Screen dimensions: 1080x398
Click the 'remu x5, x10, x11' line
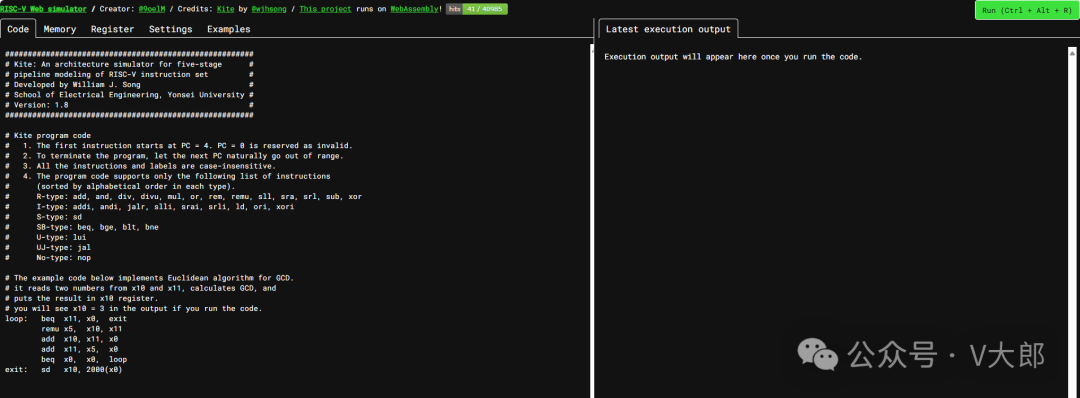82,329
